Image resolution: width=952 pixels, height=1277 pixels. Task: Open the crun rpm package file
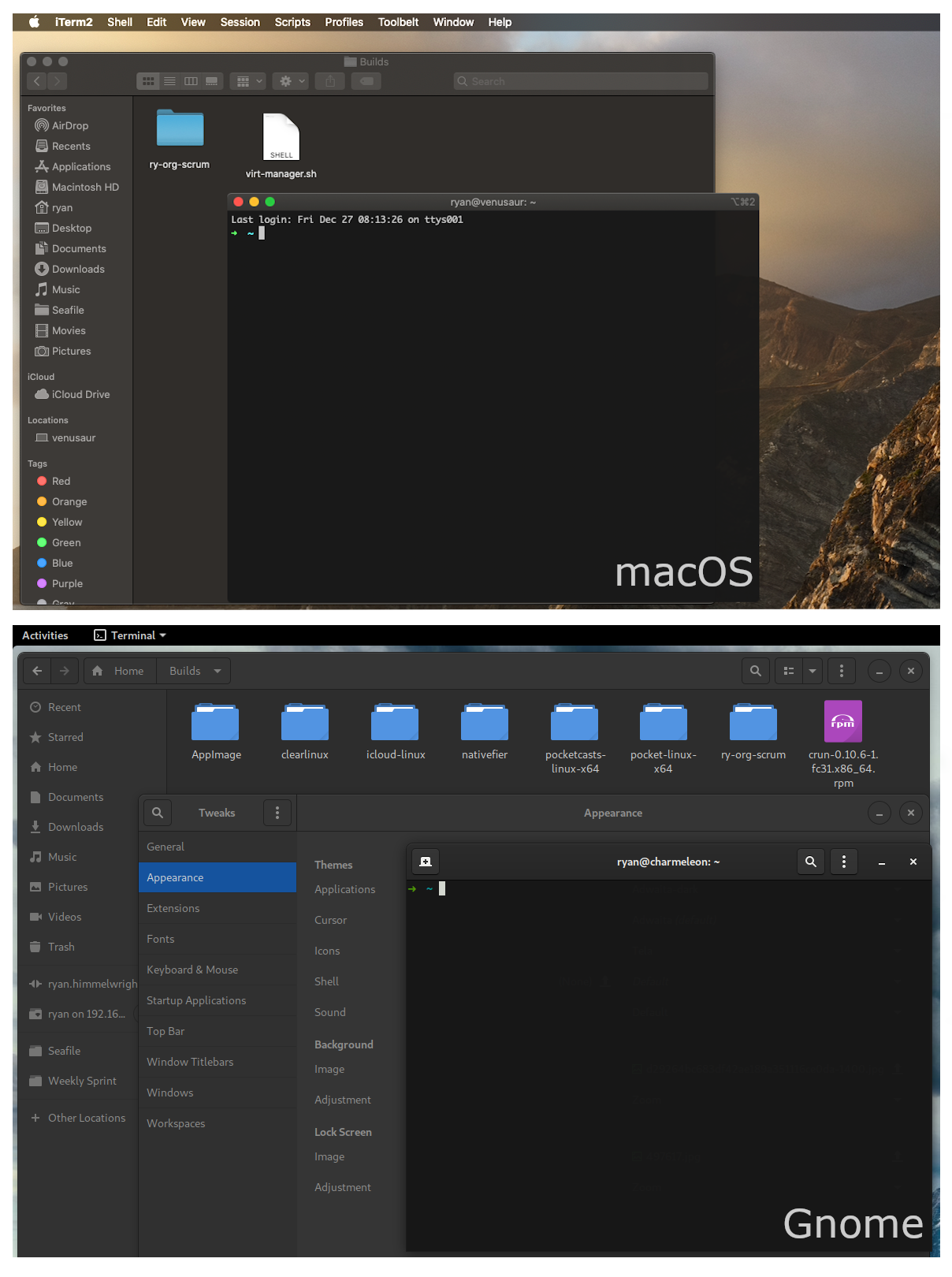click(x=842, y=722)
